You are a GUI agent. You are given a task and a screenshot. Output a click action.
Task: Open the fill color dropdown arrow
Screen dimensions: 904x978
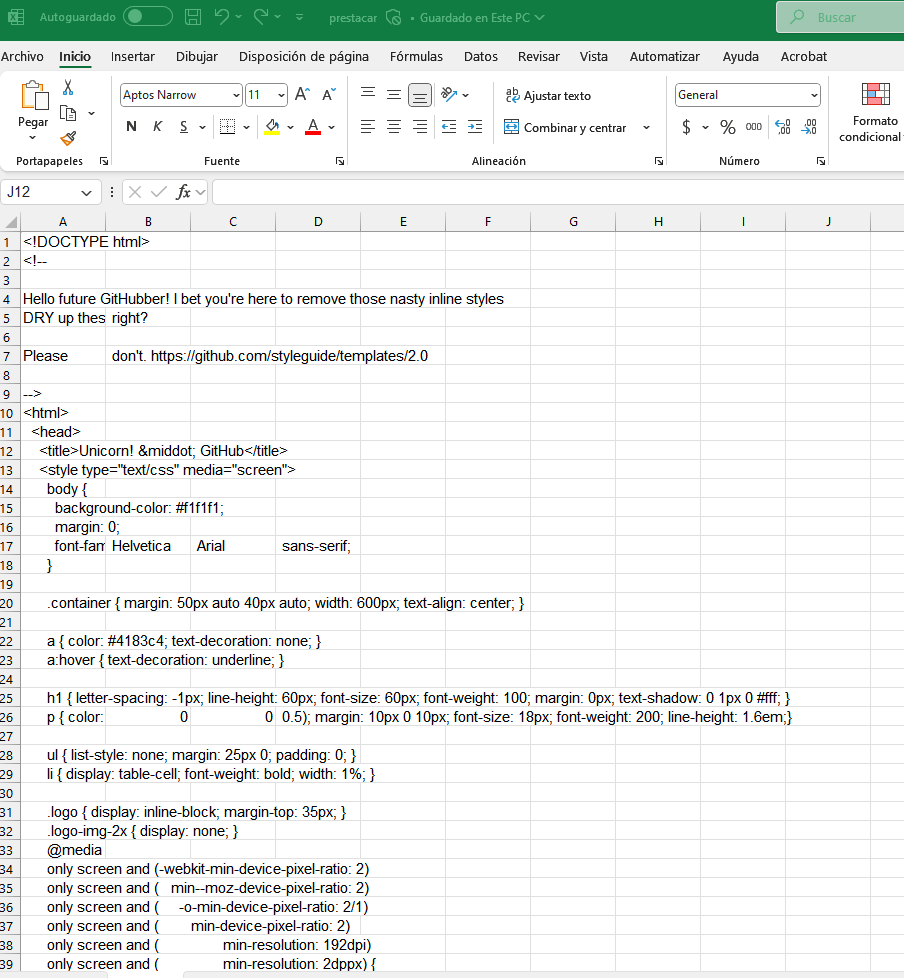pos(291,128)
